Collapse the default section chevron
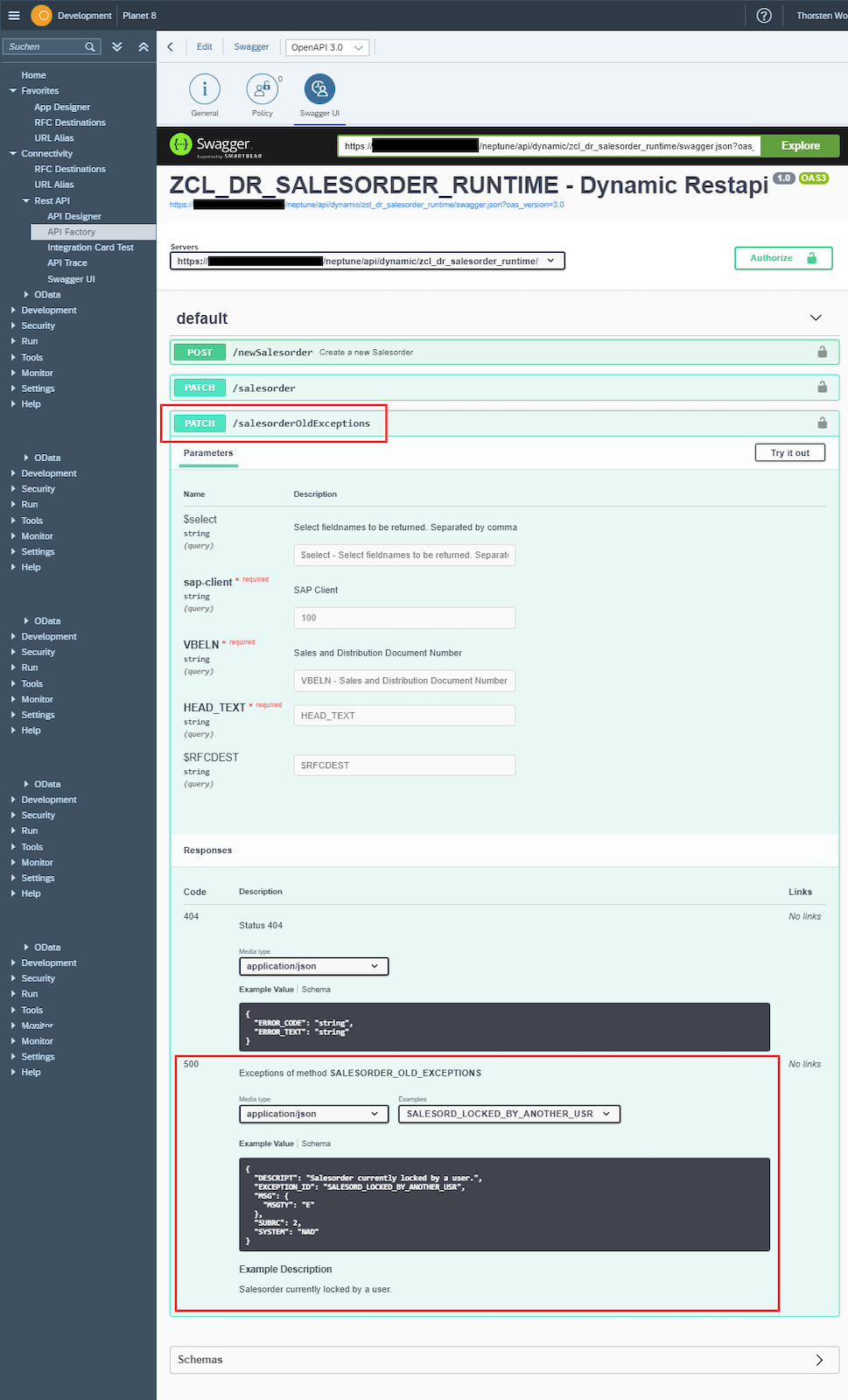Image resolution: width=848 pixels, height=1400 pixels. [816, 318]
